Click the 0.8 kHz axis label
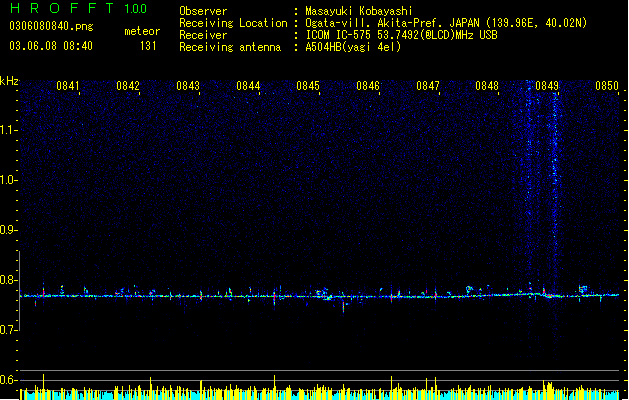Screen dimensions: 629x400 [8, 280]
